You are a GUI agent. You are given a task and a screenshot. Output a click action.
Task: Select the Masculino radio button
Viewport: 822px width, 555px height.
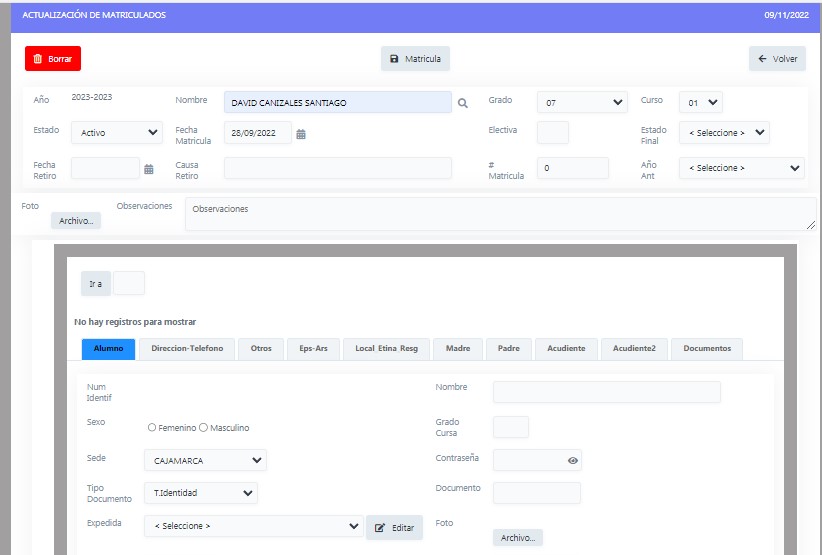(204, 428)
